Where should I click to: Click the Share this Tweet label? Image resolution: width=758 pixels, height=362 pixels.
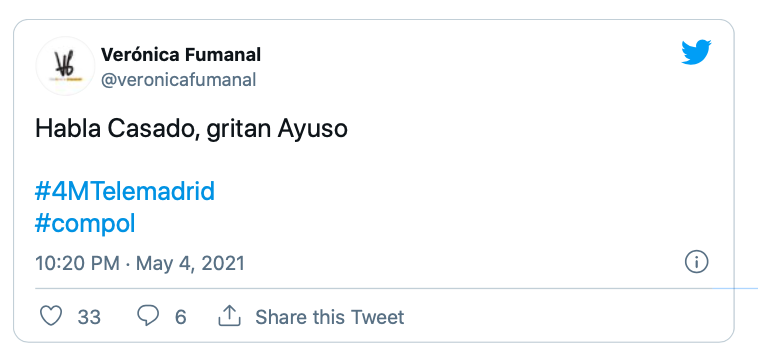point(330,317)
